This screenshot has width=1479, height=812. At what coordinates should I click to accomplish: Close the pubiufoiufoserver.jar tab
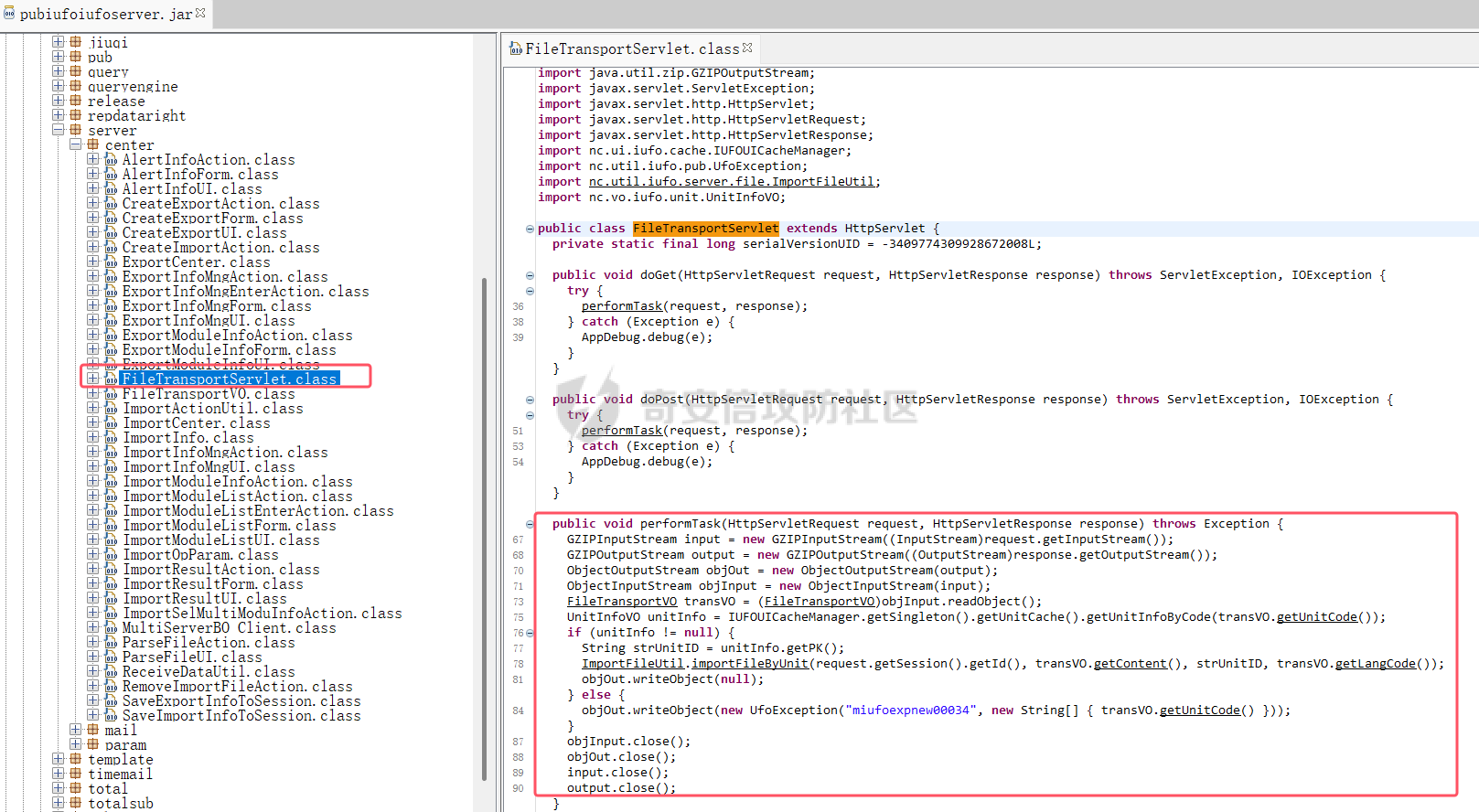point(200,13)
